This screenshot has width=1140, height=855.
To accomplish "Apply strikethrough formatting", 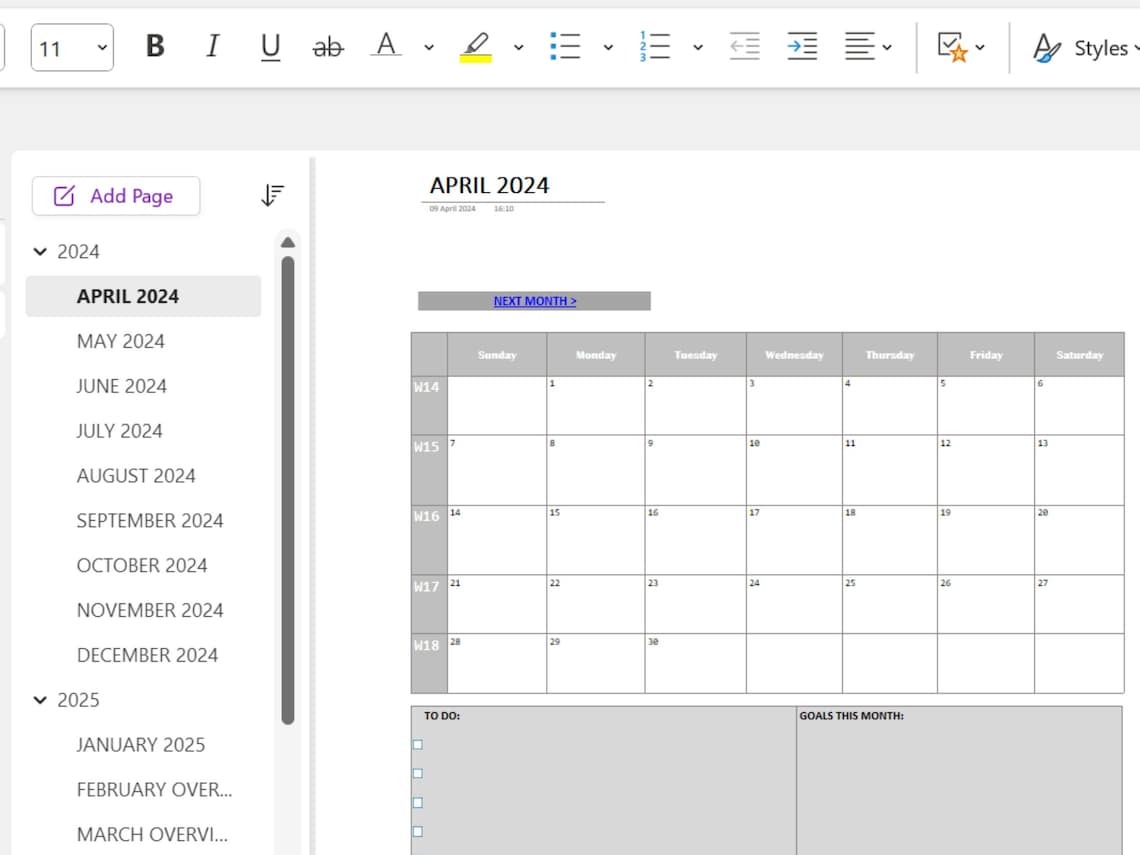I will pyautogui.click(x=328, y=46).
